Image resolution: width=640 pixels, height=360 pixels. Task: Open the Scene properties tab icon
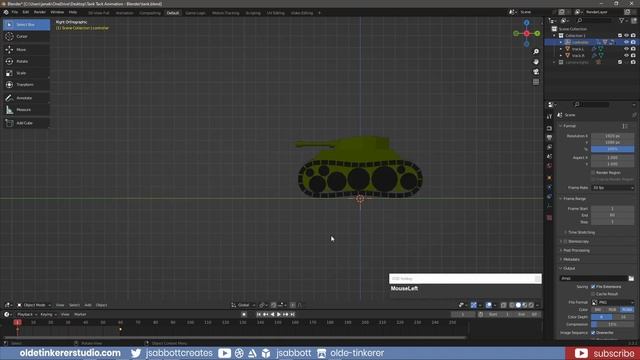[549, 156]
